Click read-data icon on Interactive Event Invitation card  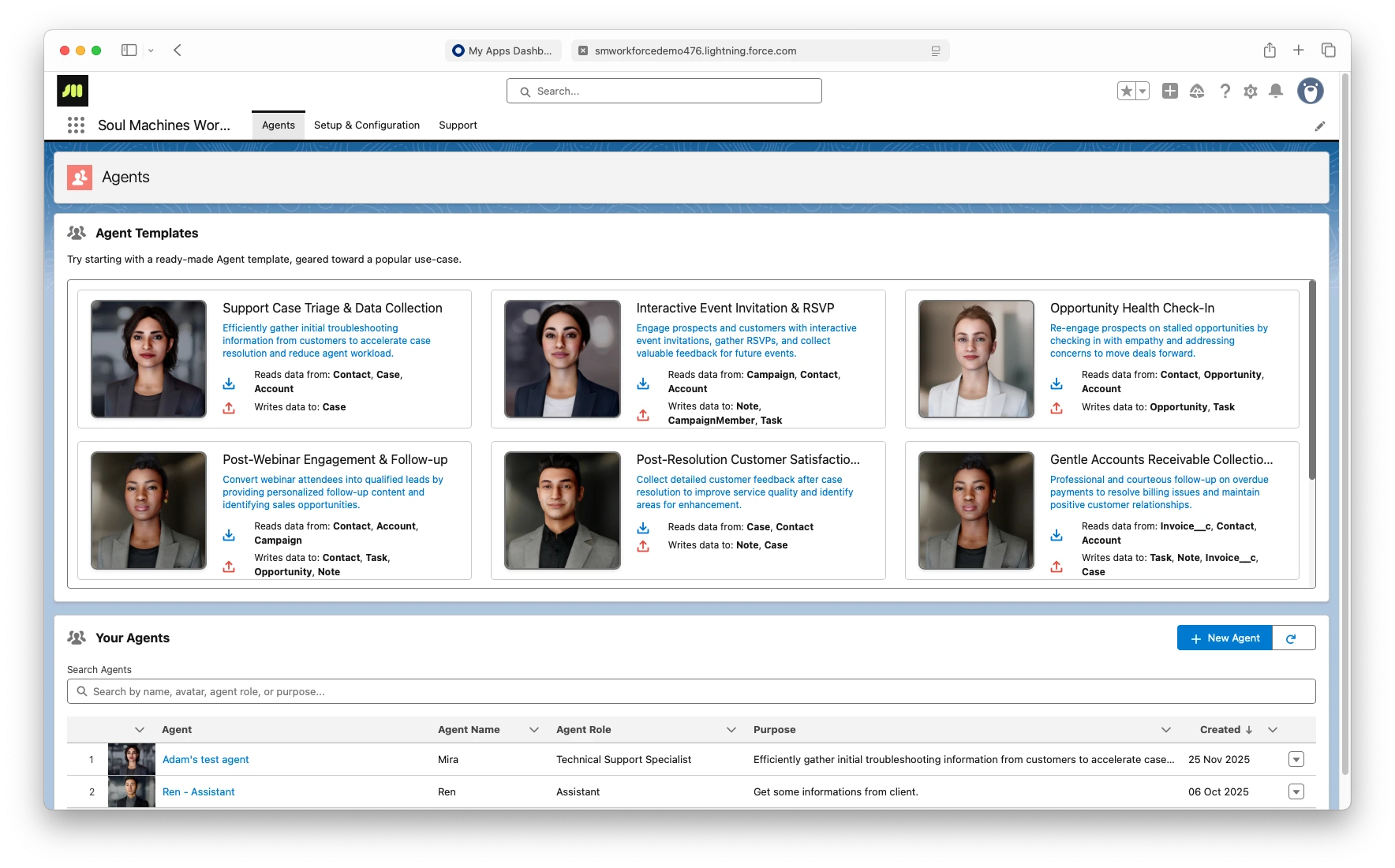click(643, 383)
